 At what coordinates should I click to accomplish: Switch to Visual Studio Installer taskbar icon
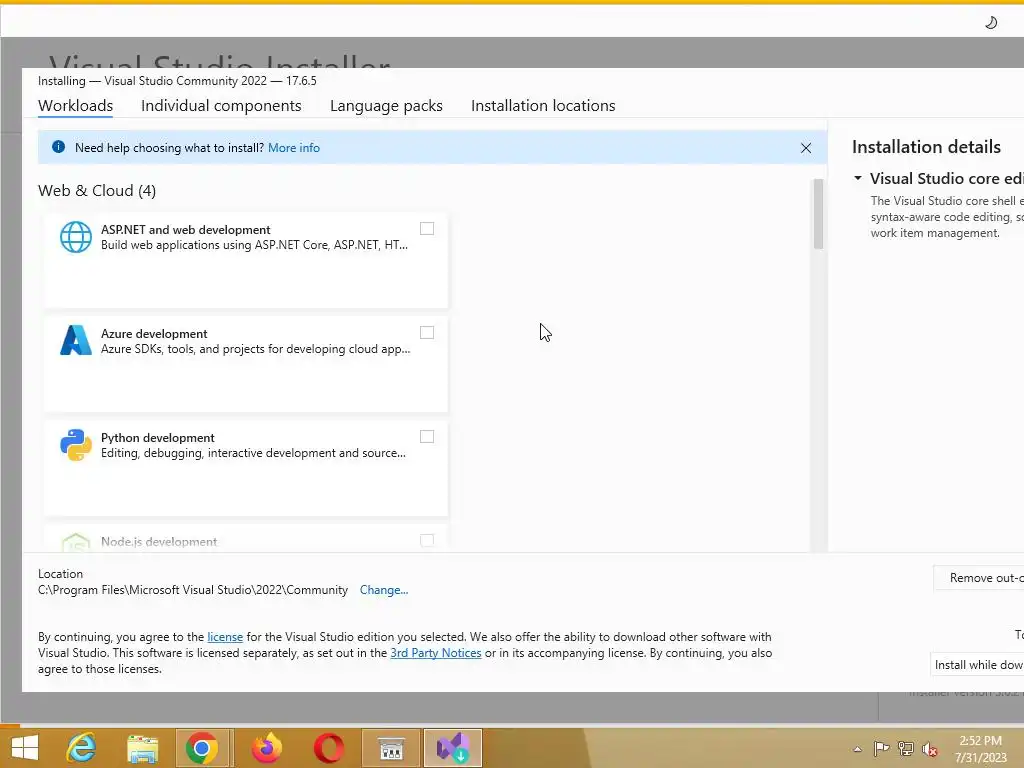(453, 748)
